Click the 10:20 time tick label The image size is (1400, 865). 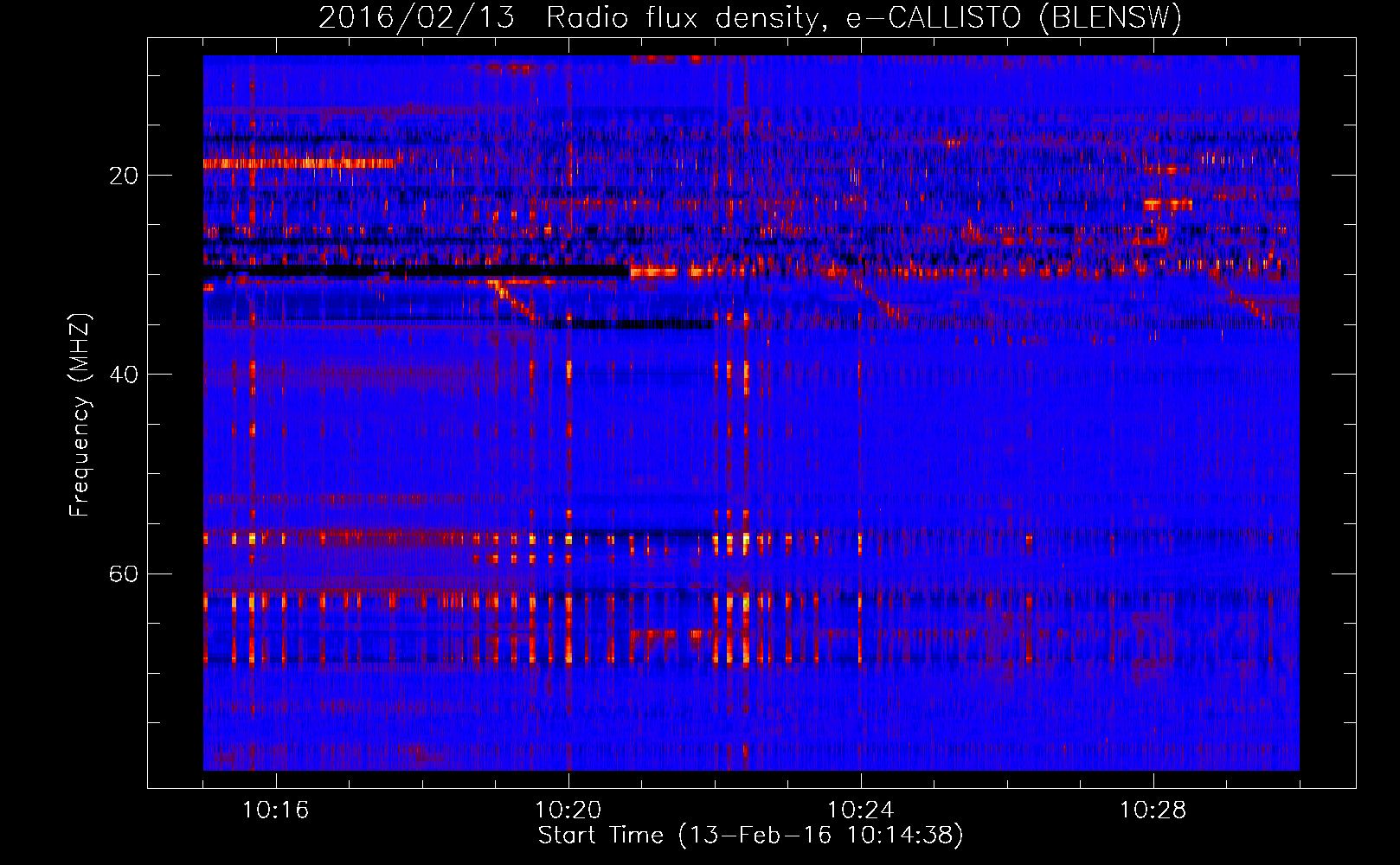tap(568, 811)
